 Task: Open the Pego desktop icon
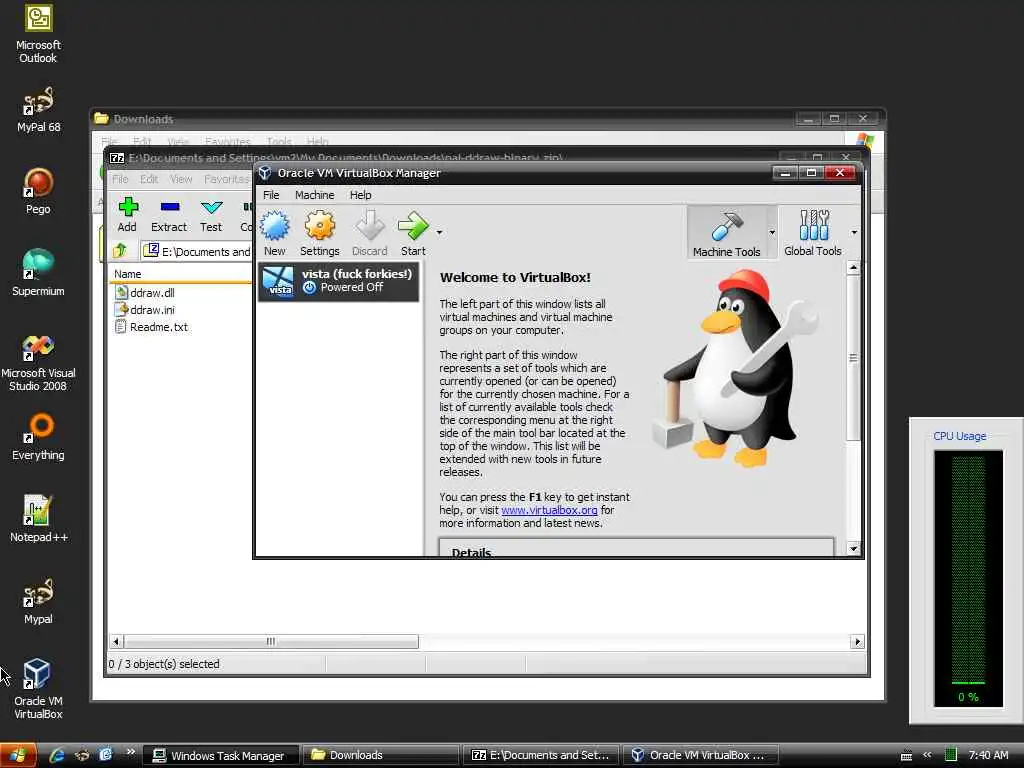click(x=38, y=191)
